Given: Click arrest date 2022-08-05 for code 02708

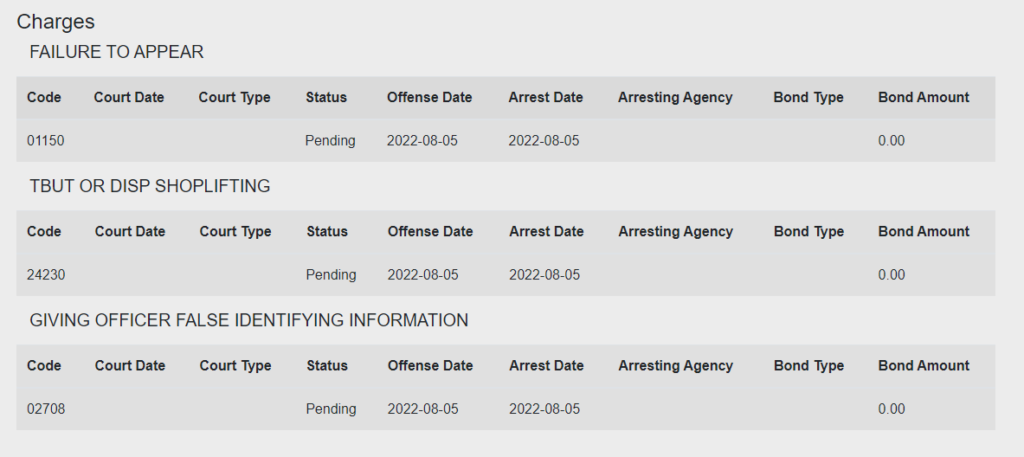Looking at the screenshot, I should pyautogui.click(x=544, y=409).
